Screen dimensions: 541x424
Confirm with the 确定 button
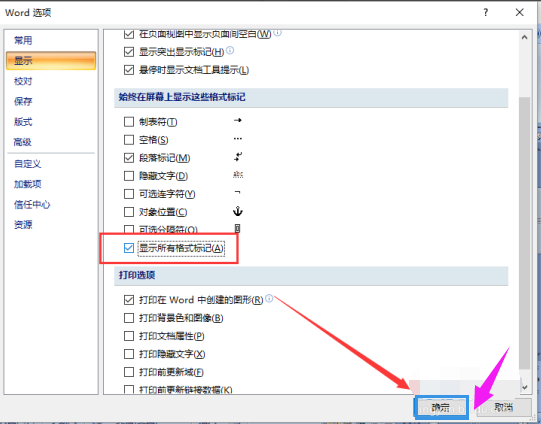coord(441,407)
